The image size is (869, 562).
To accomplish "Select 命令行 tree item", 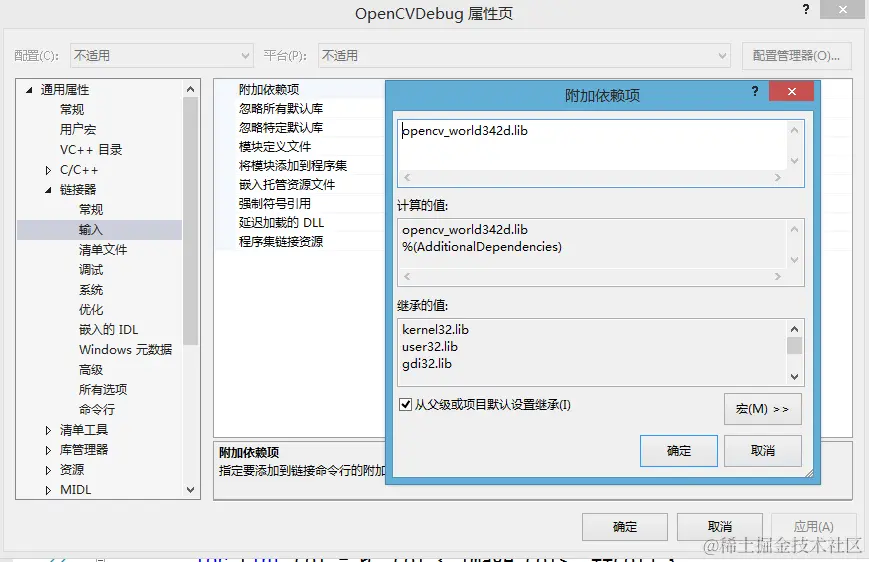I will pos(97,410).
